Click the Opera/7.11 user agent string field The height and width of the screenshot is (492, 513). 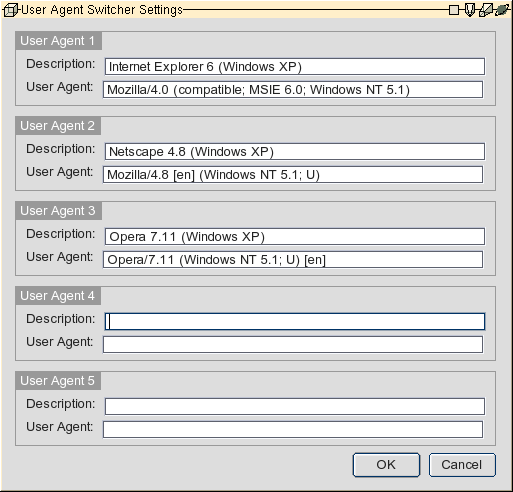click(x=293, y=260)
